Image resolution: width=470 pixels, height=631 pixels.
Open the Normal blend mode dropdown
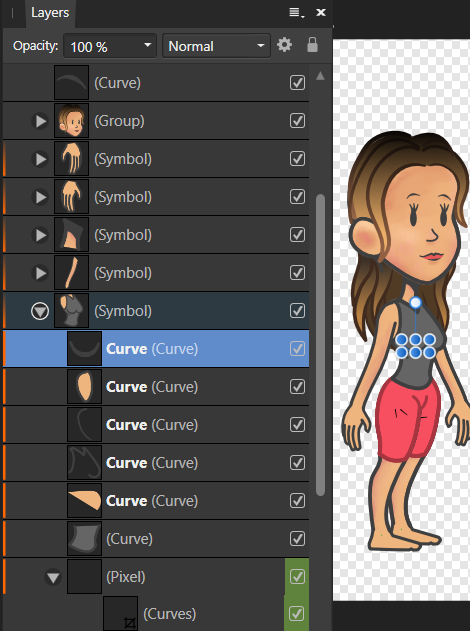[216, 46]
